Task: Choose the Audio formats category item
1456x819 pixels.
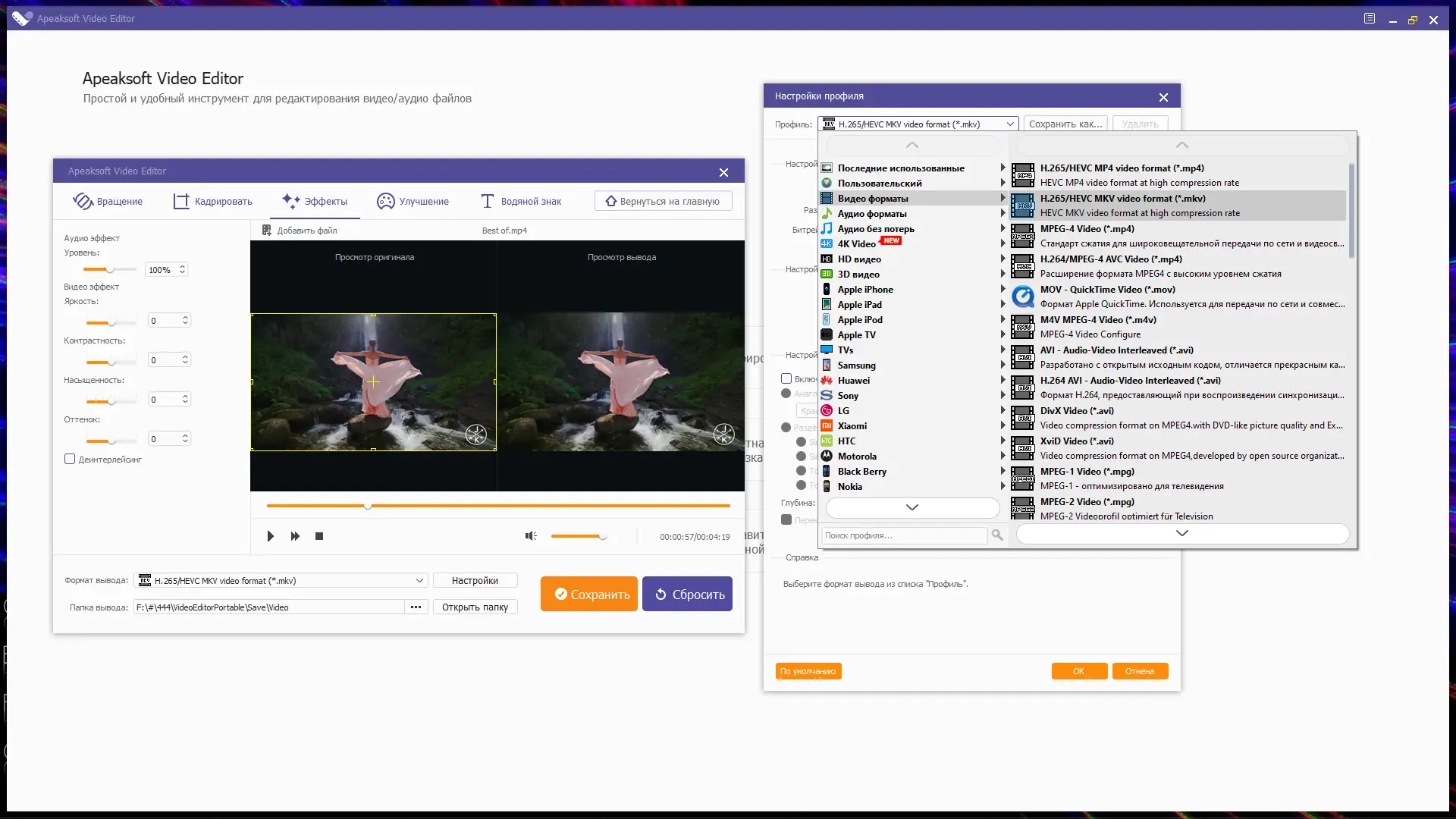Action: click(x=871, y=214)
